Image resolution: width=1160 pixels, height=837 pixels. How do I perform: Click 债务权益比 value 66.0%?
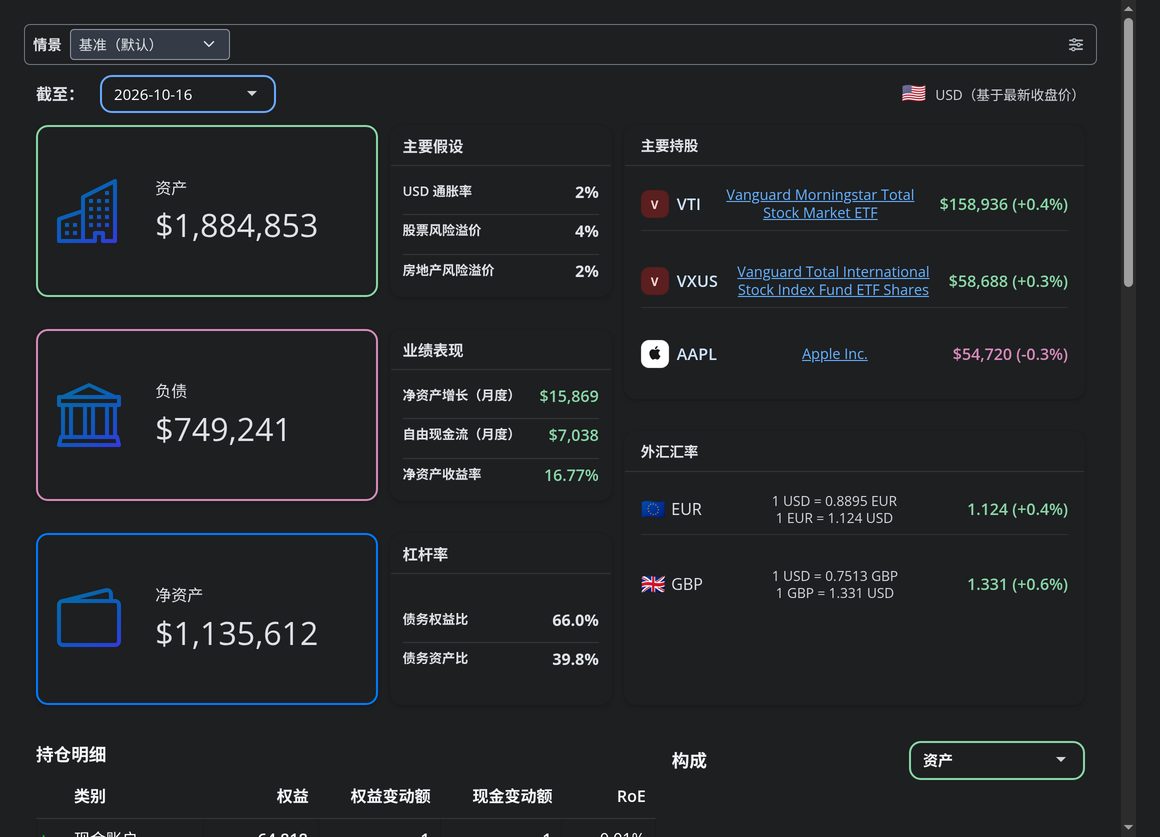(575, 620)
